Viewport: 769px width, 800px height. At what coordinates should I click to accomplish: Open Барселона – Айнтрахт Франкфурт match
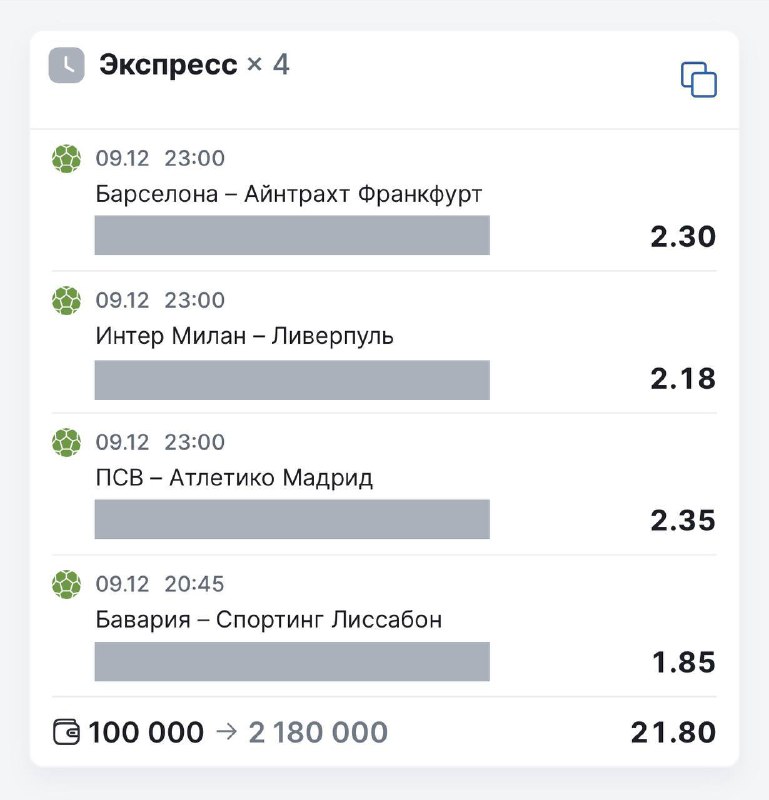coord(289,193)
